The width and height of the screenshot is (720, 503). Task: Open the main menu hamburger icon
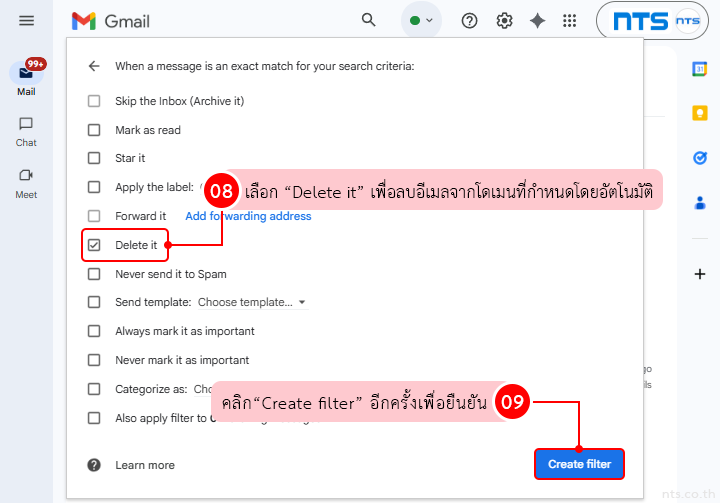[26, 21]
